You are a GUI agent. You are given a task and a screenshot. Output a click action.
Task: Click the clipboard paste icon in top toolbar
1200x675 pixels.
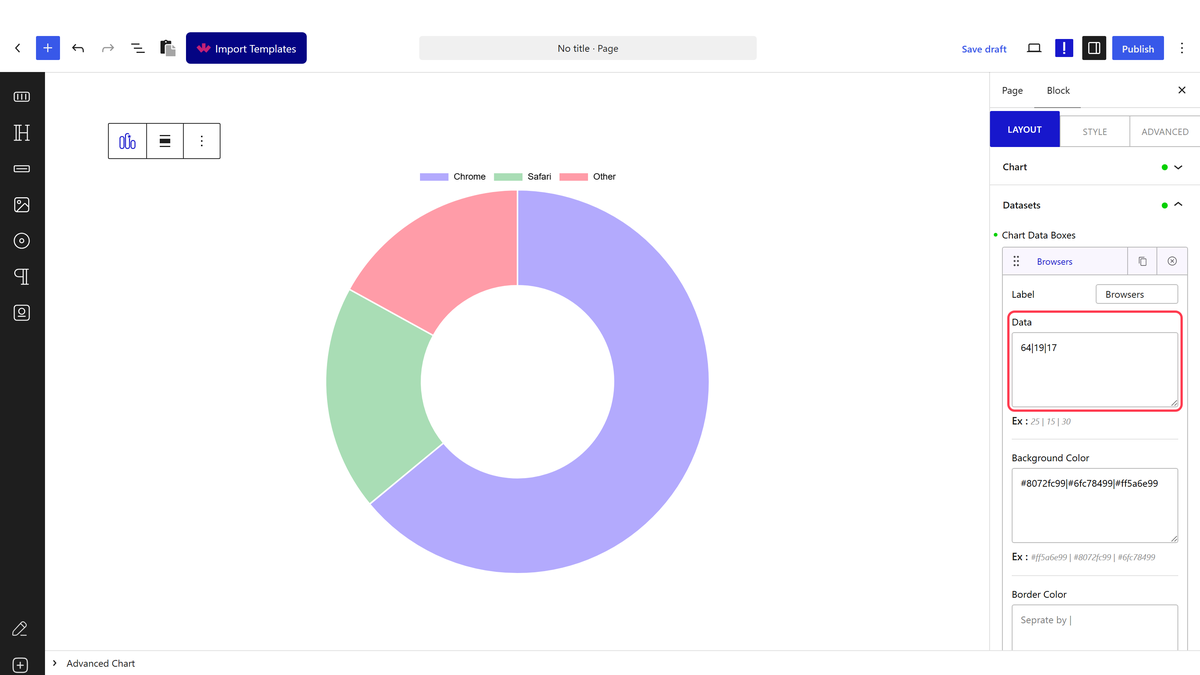click(x=168, y=48)
